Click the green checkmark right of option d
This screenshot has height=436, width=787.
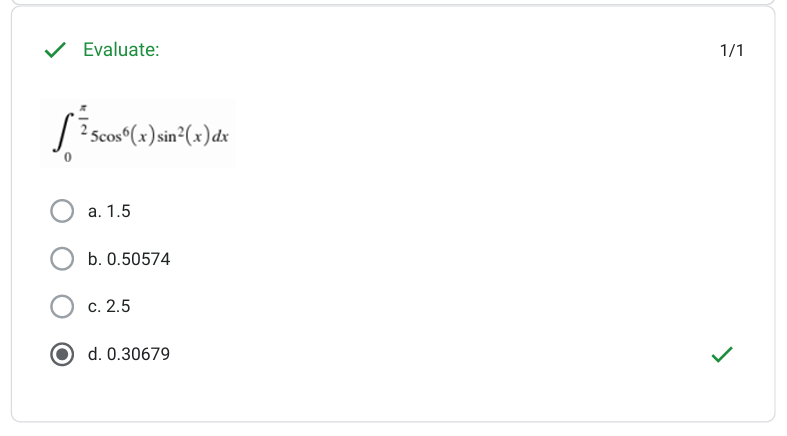click(x=721, y=354)
